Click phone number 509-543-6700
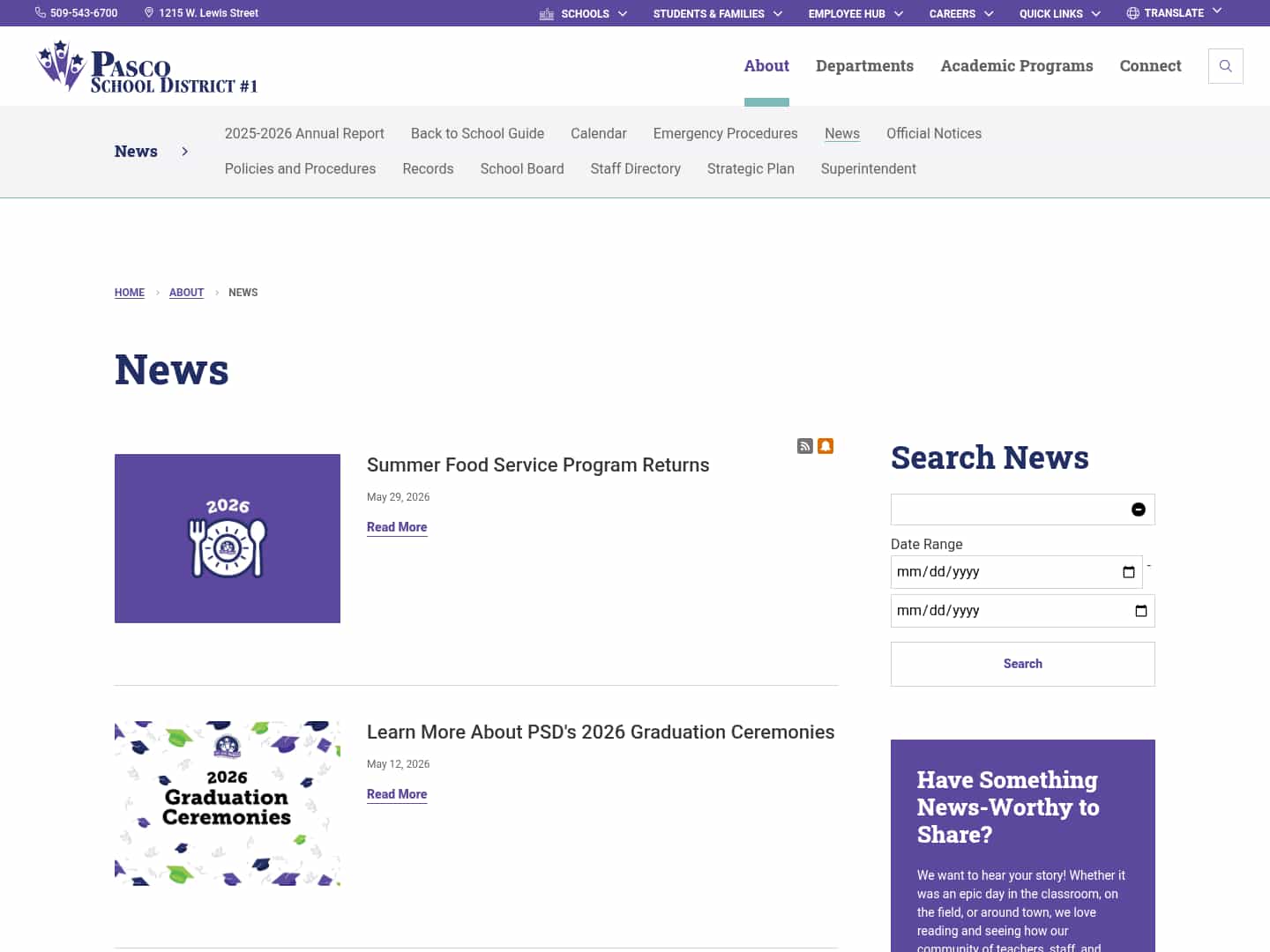This screenshot has width=1270, height=952. 84,13
